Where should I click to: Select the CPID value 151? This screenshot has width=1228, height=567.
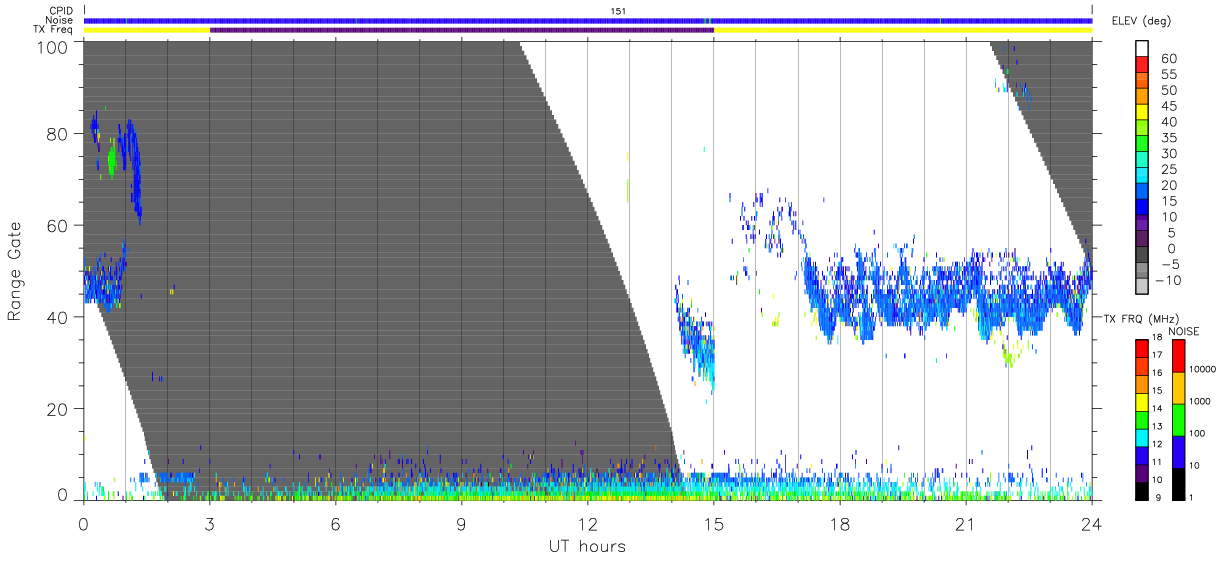(618, 10)
